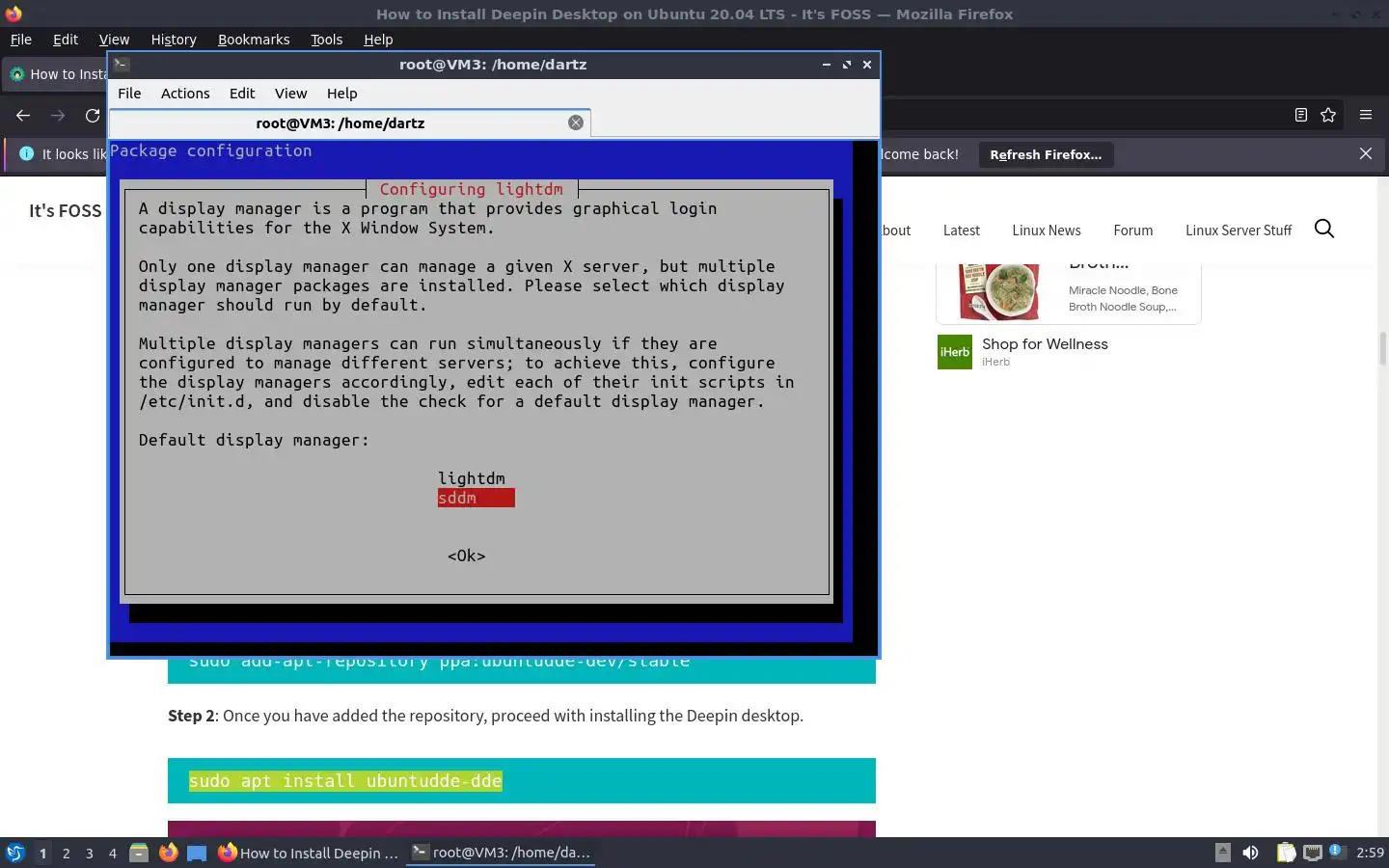Open the terminal's View menu
The width and height of the screenshot is (1389, 868).
tap(290, 94)
